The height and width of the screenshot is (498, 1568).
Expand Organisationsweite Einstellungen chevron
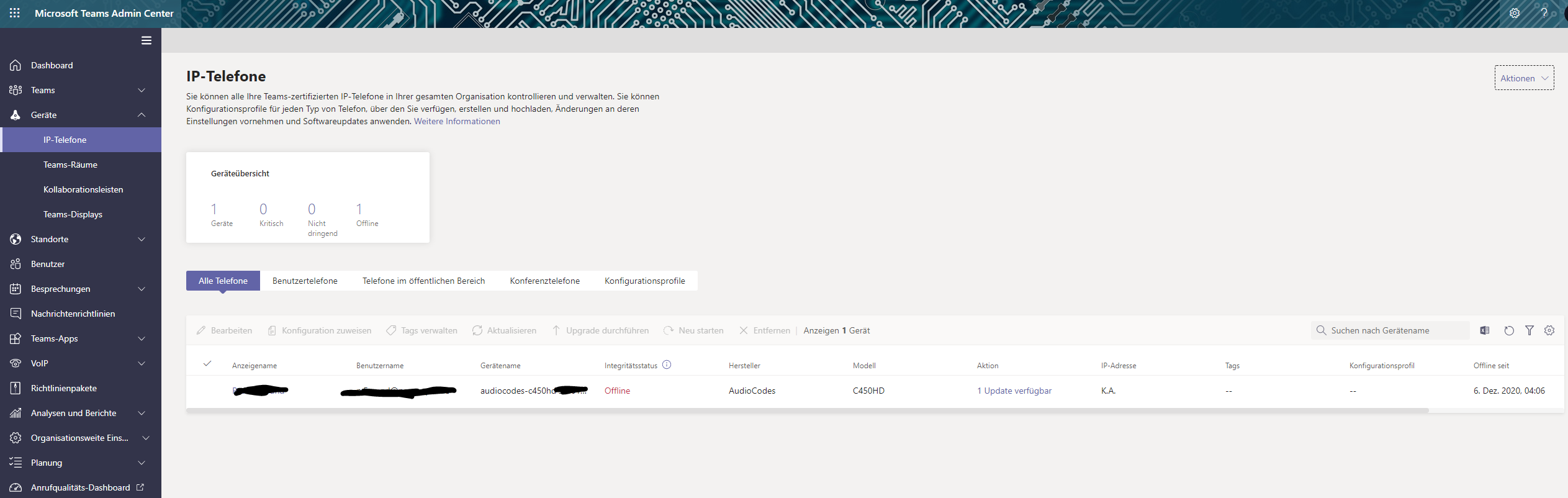coord(146,438)
